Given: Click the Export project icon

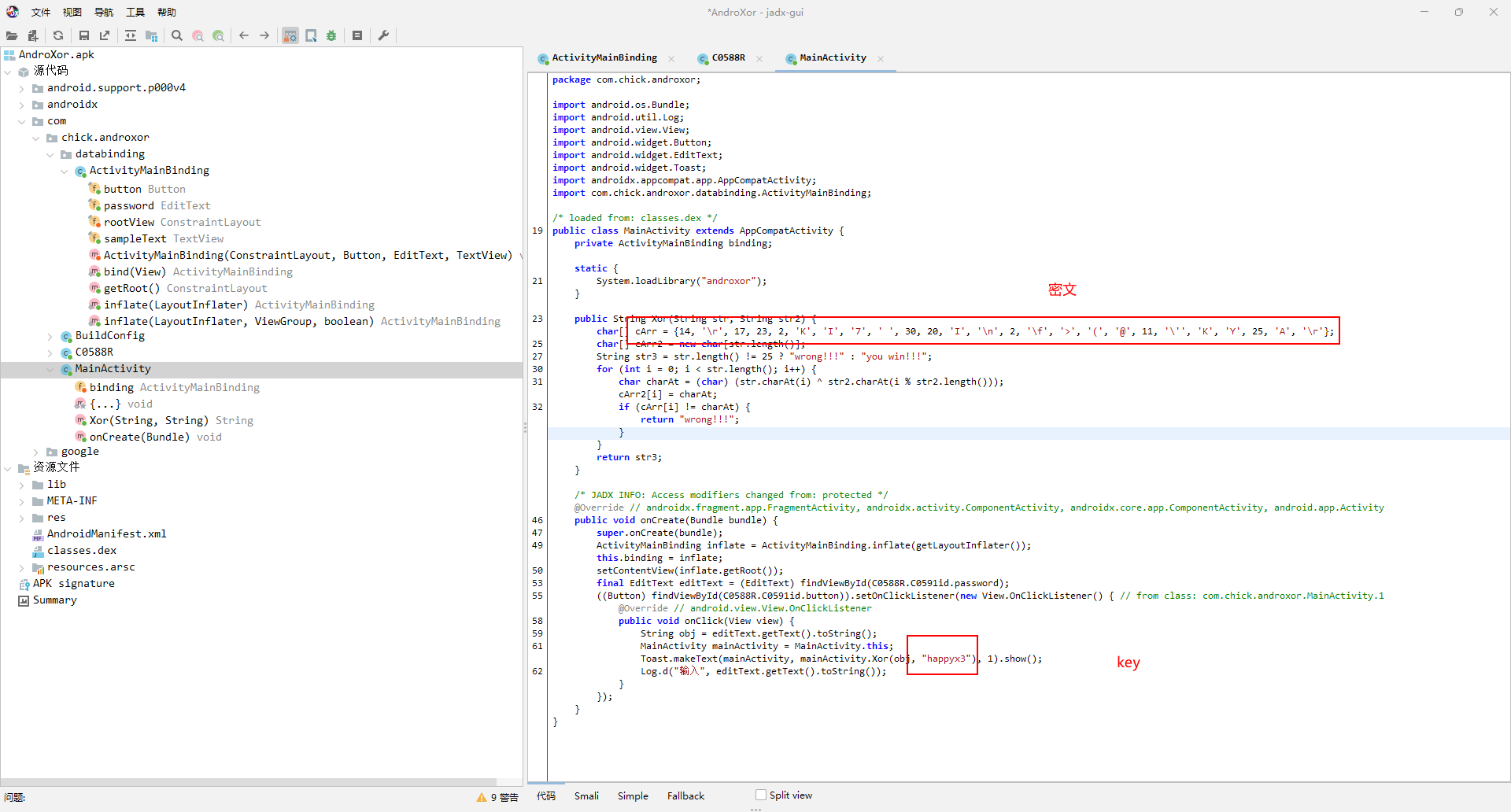Looking at the screenshot, I should (x=105, y=35).
